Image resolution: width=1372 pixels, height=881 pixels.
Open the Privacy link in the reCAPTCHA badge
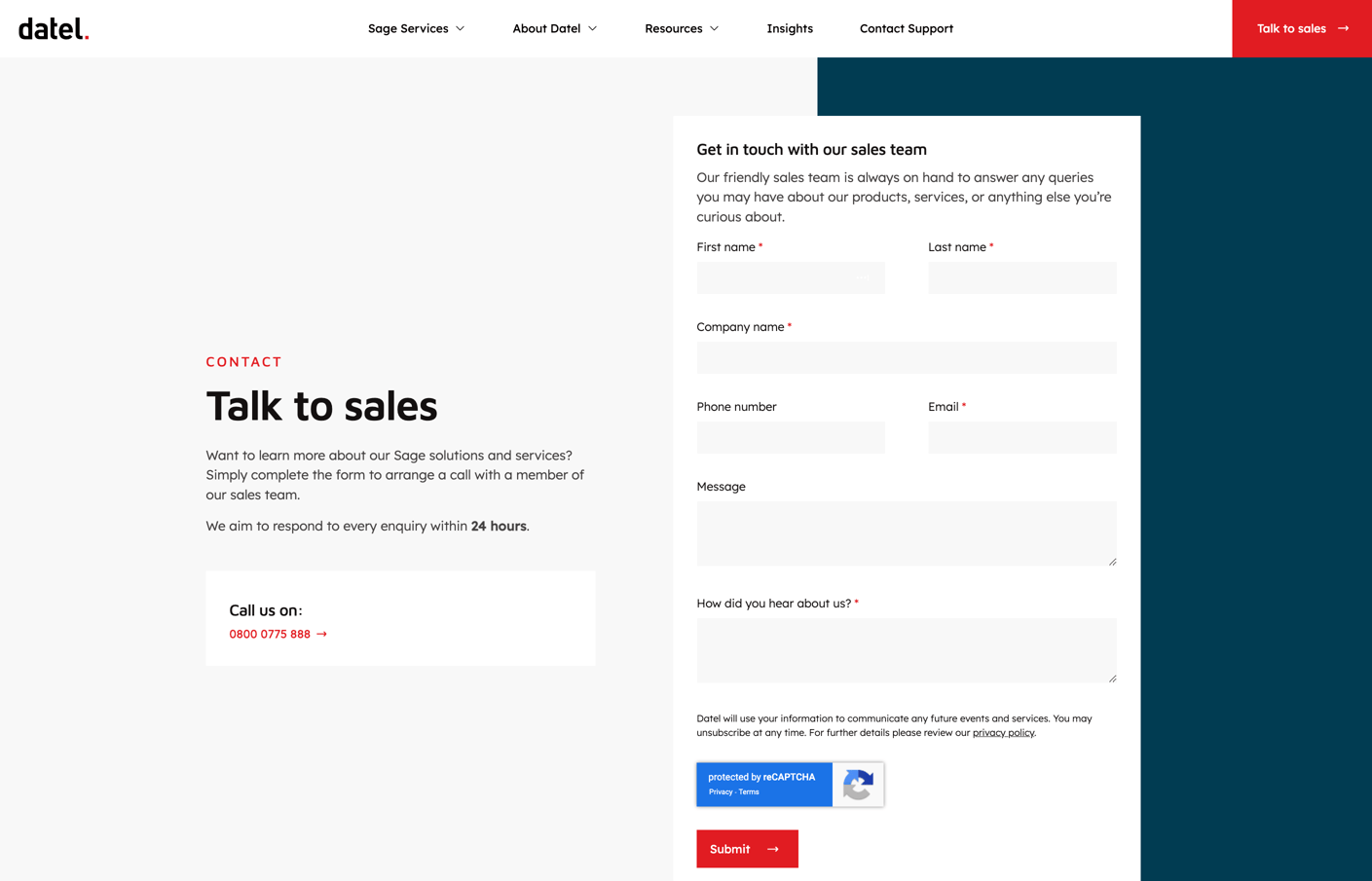click(720, 791)
